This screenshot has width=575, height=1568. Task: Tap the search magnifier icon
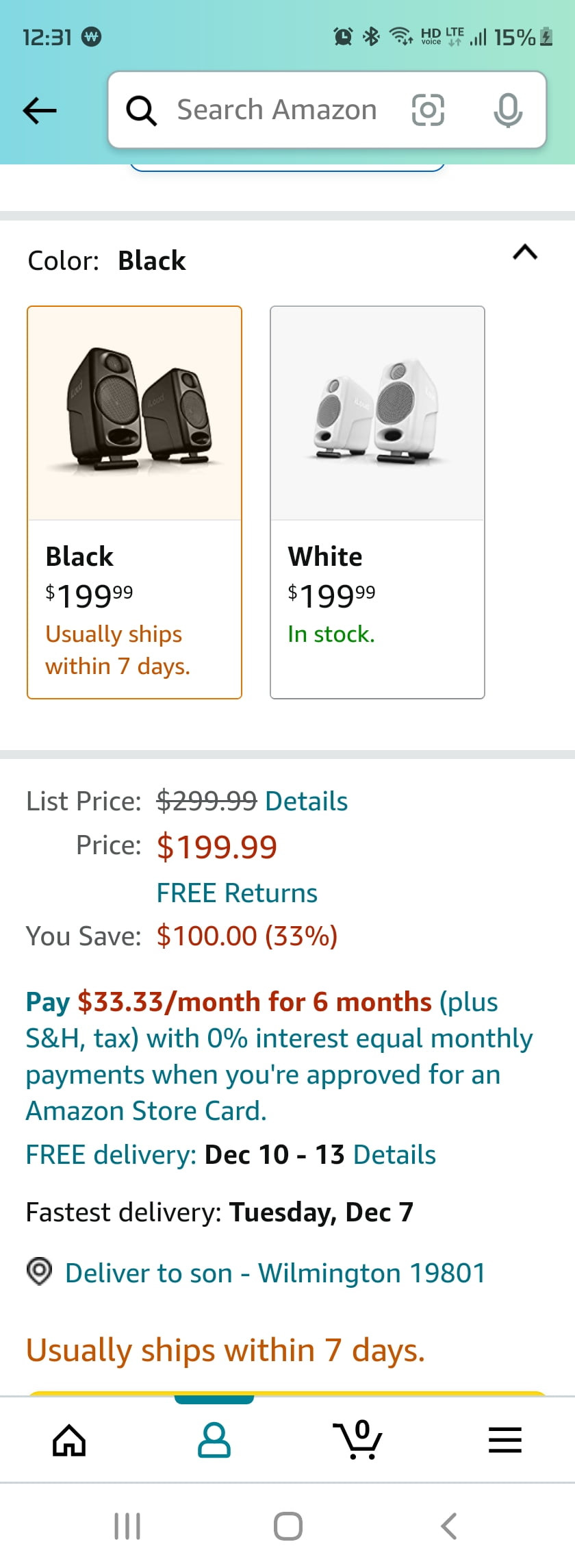coord(142,110)
